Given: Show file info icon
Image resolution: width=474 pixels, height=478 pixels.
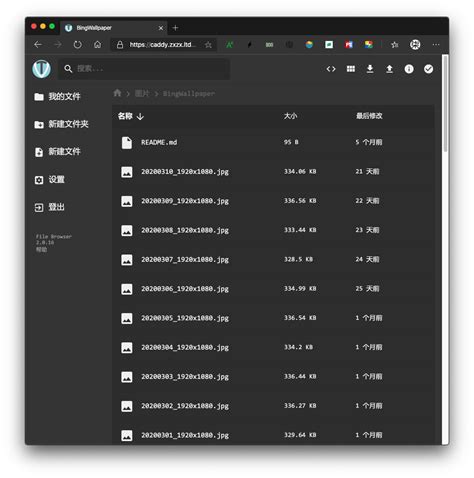Looking at the screenshot, I should click(409, 69).
